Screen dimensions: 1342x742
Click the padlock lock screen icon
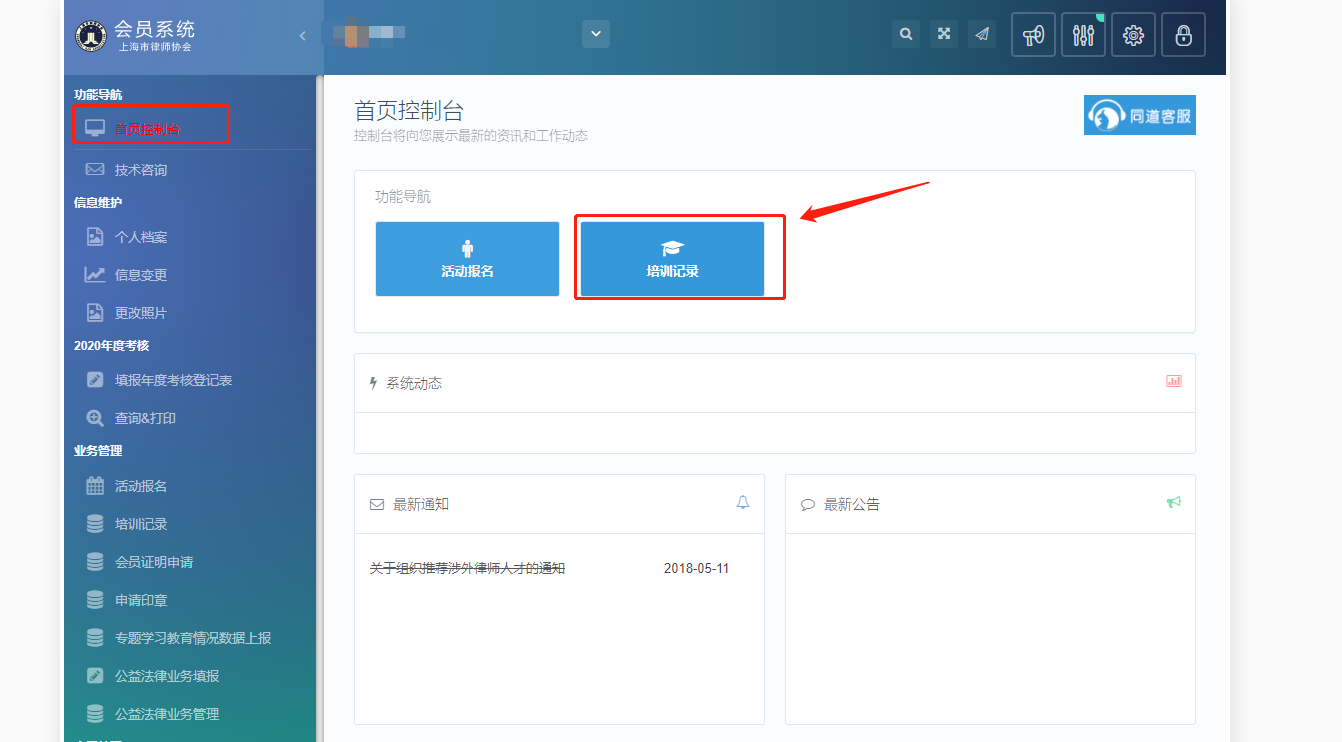[x=1183, y=35]
